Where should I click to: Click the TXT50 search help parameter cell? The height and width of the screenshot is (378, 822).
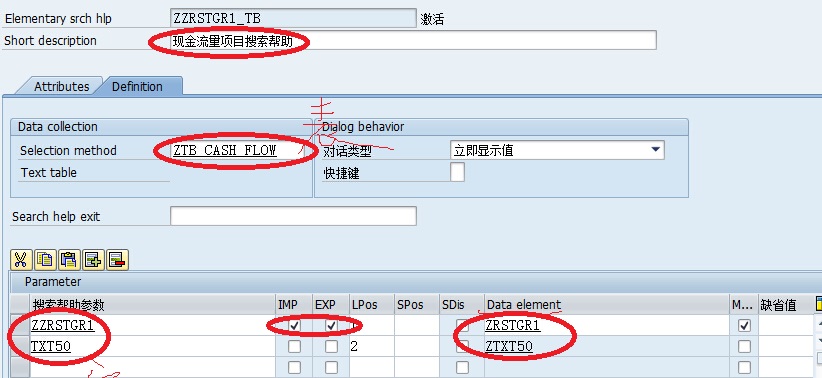tap(153, 347)
